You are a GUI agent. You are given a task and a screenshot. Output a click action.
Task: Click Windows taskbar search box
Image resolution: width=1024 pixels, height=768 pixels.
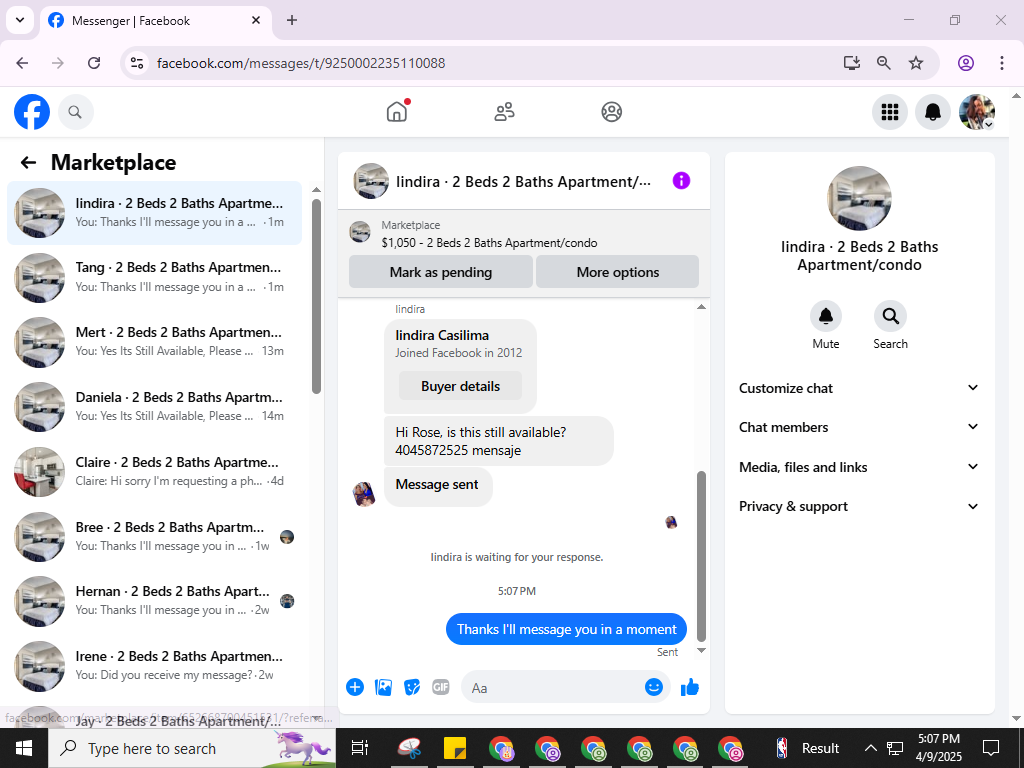tap(192, 748)
